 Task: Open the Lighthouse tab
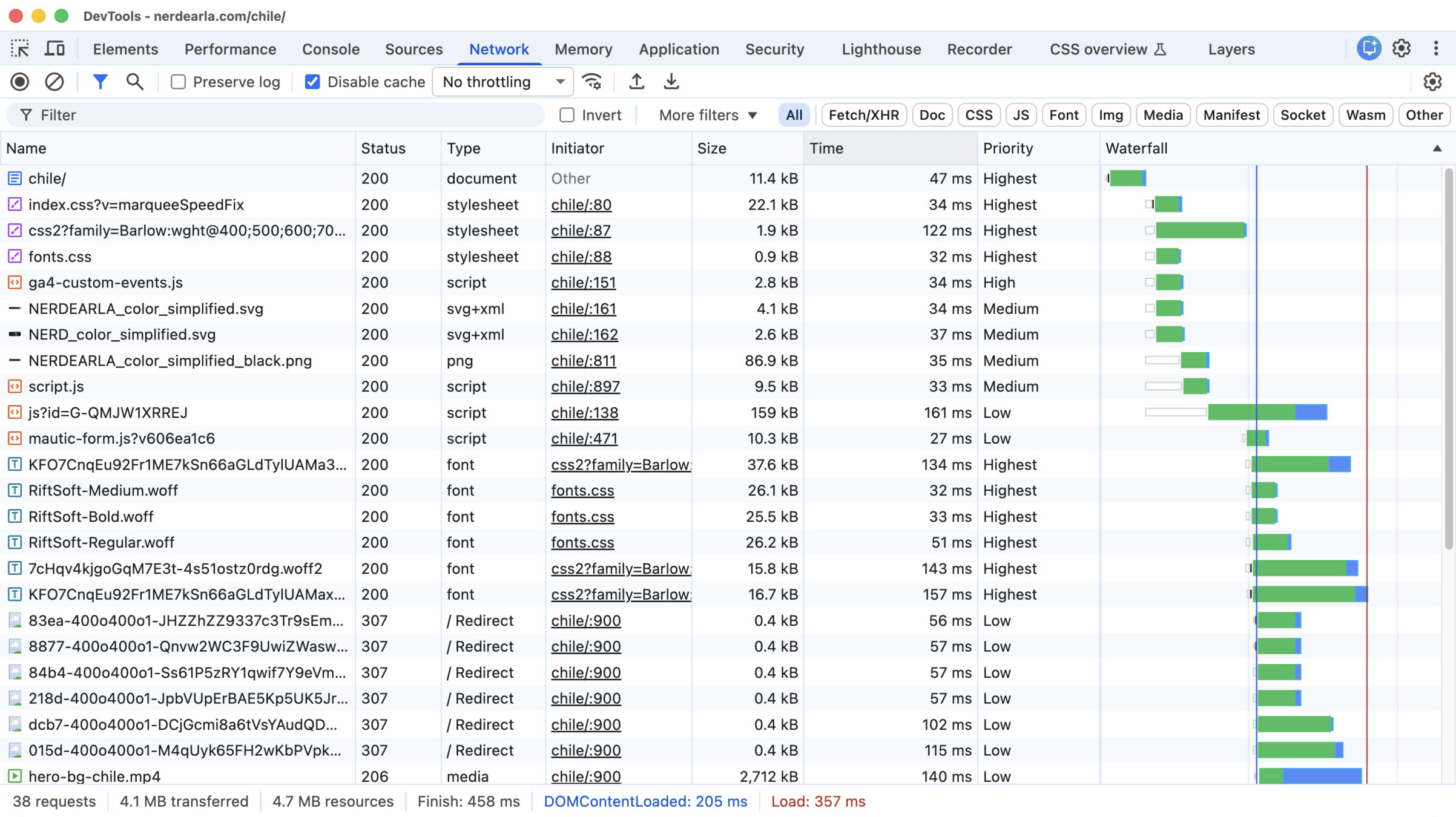point(881,49)
